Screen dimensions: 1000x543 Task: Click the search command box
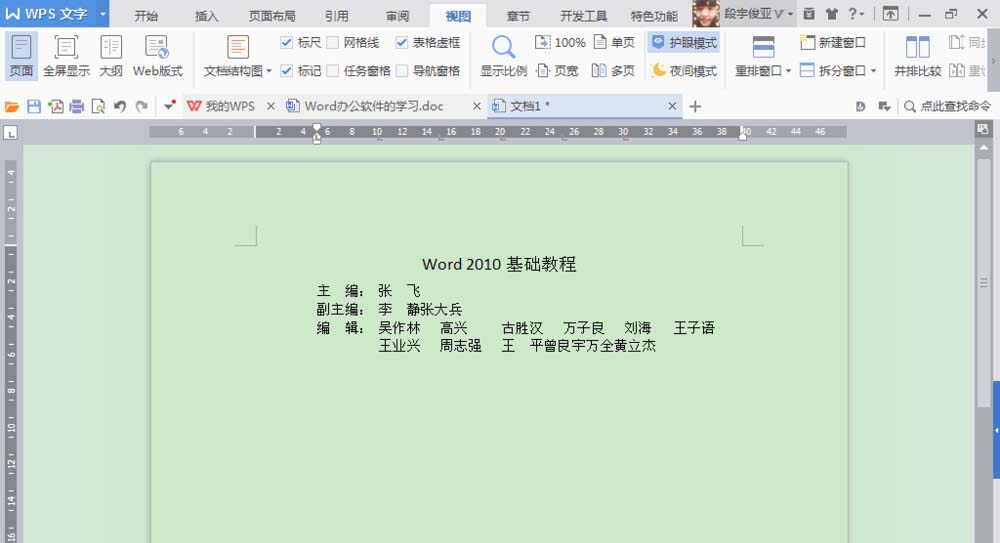coord(948,107)
